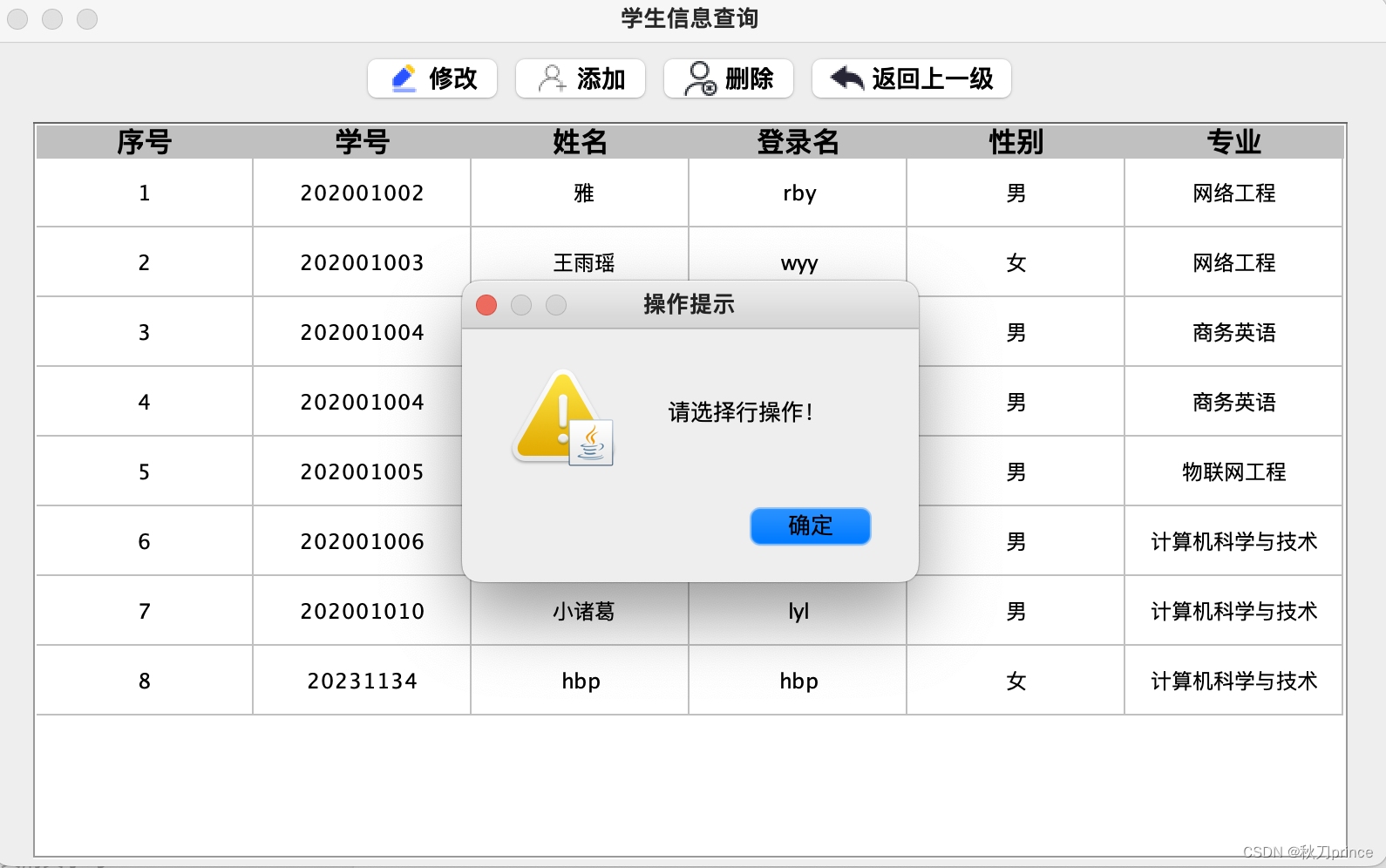The width and height of the screenshot is (1386, 868).
Task: Select student number 202001010 cell
Action: click(362, 611)
